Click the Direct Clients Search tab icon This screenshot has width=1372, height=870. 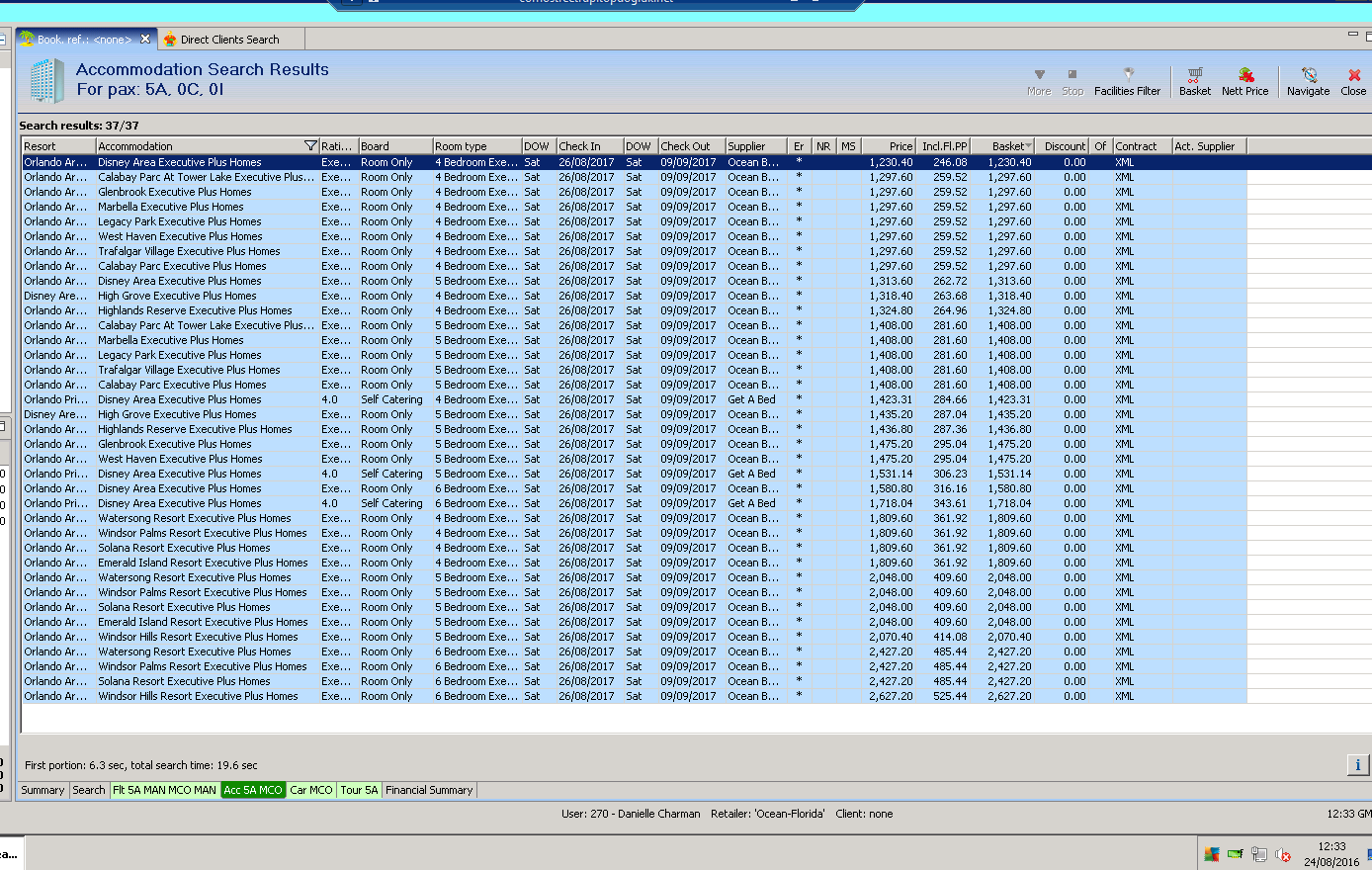(x=170, y=40)
